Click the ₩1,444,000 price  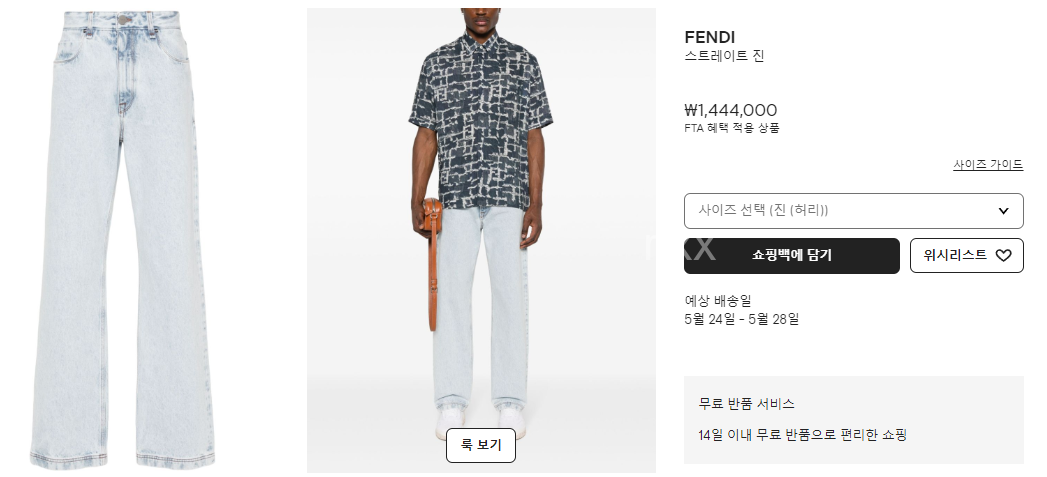pos(730,110)
